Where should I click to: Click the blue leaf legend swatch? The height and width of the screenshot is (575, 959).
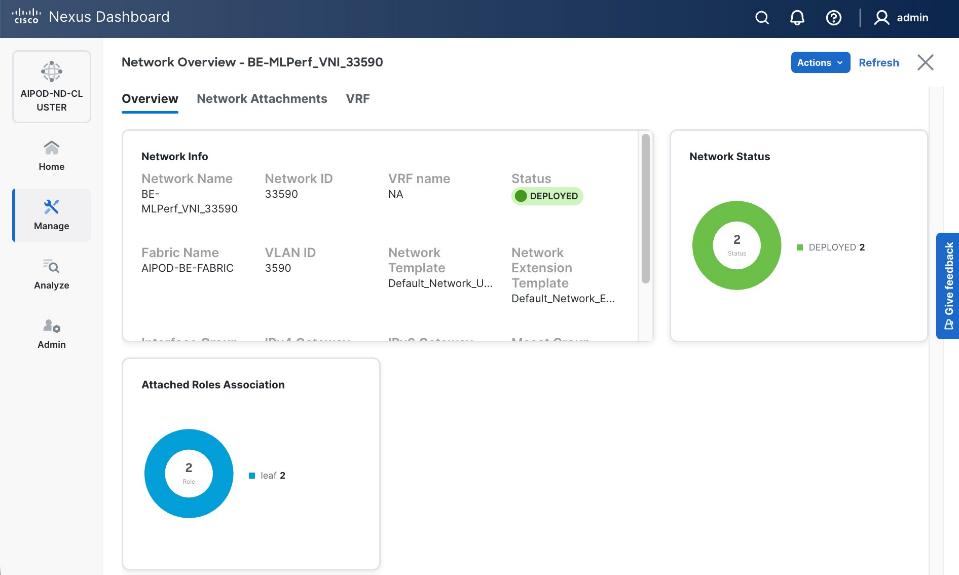point(252,476)
